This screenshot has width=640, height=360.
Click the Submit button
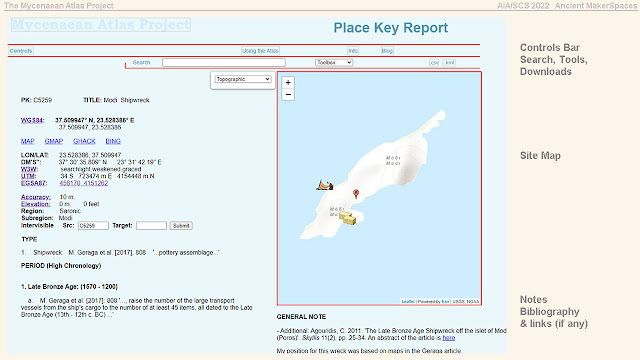(x=181, y=226)
